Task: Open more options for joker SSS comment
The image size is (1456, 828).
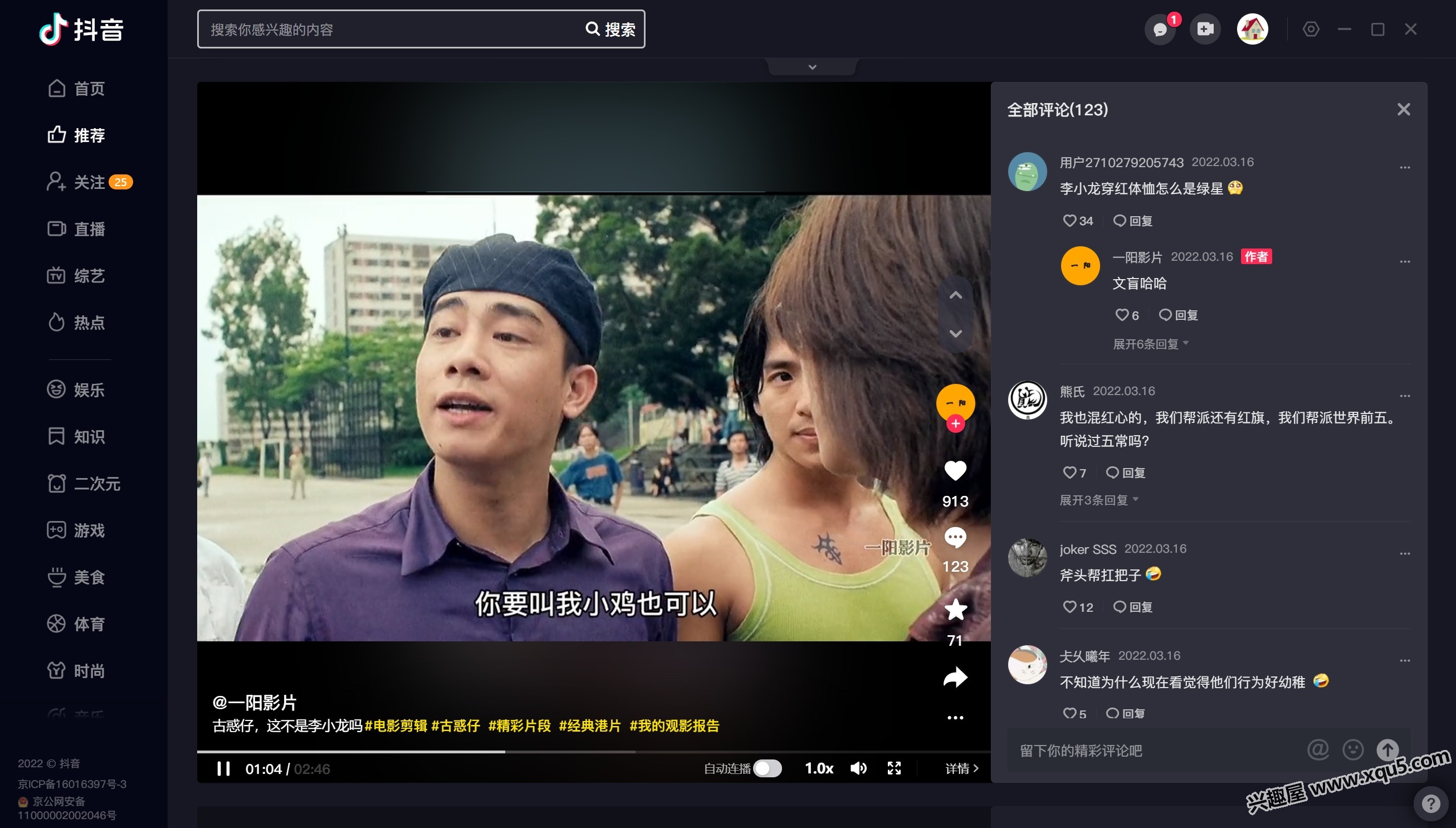Action: click(1405, 553)
